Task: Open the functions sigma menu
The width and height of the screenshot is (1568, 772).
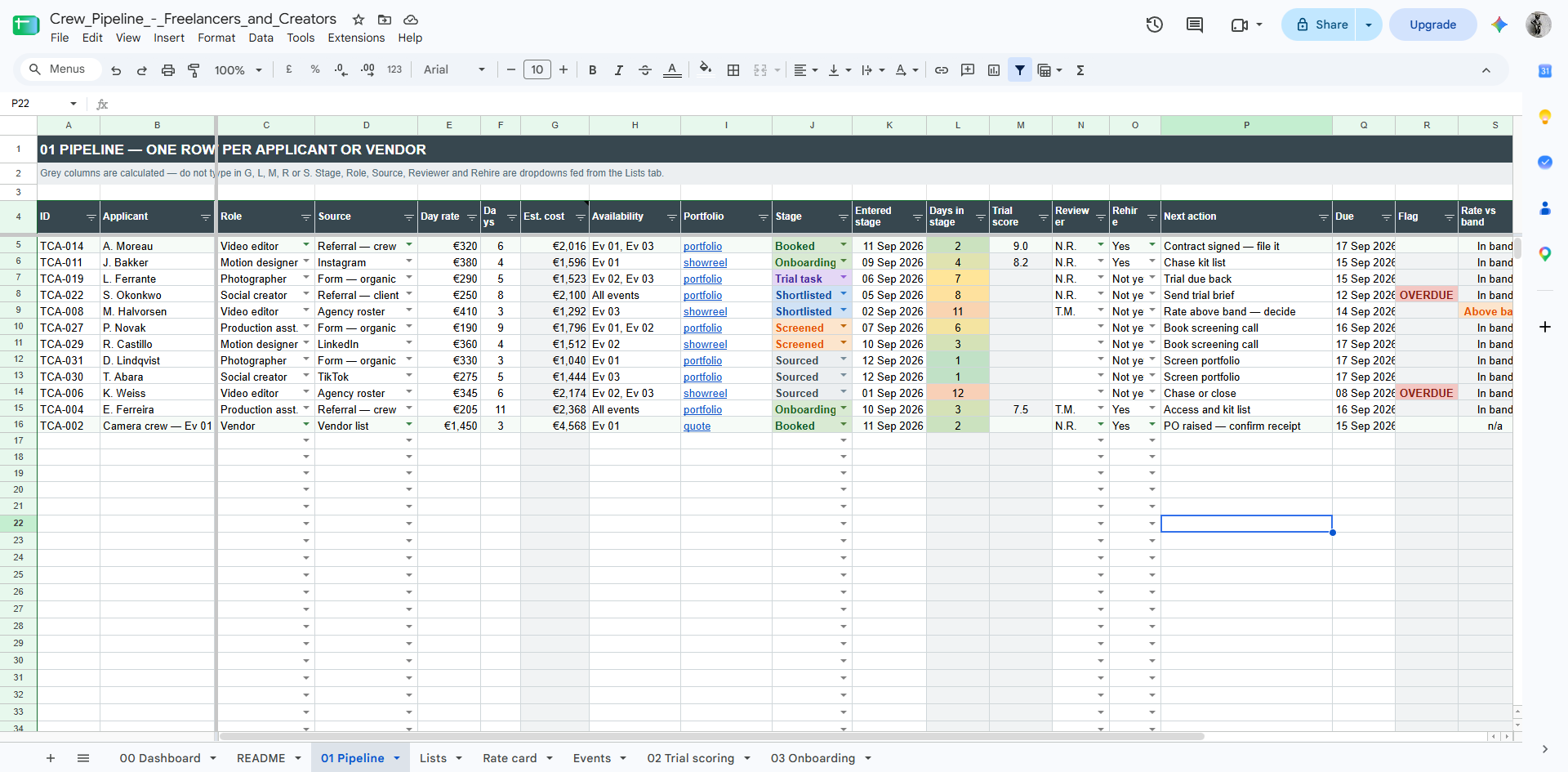Action: point(1080,70)
